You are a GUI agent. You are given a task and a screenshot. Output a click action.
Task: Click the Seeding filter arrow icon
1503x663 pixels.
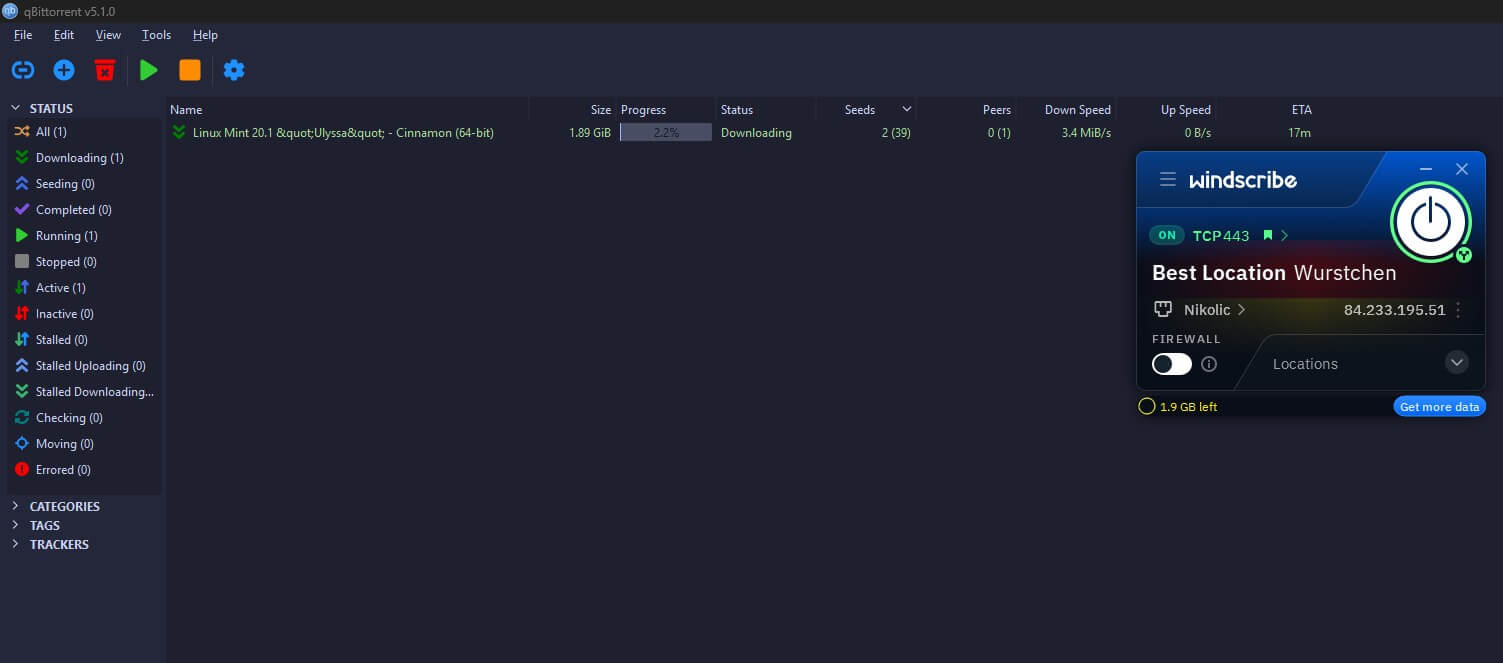22,184
